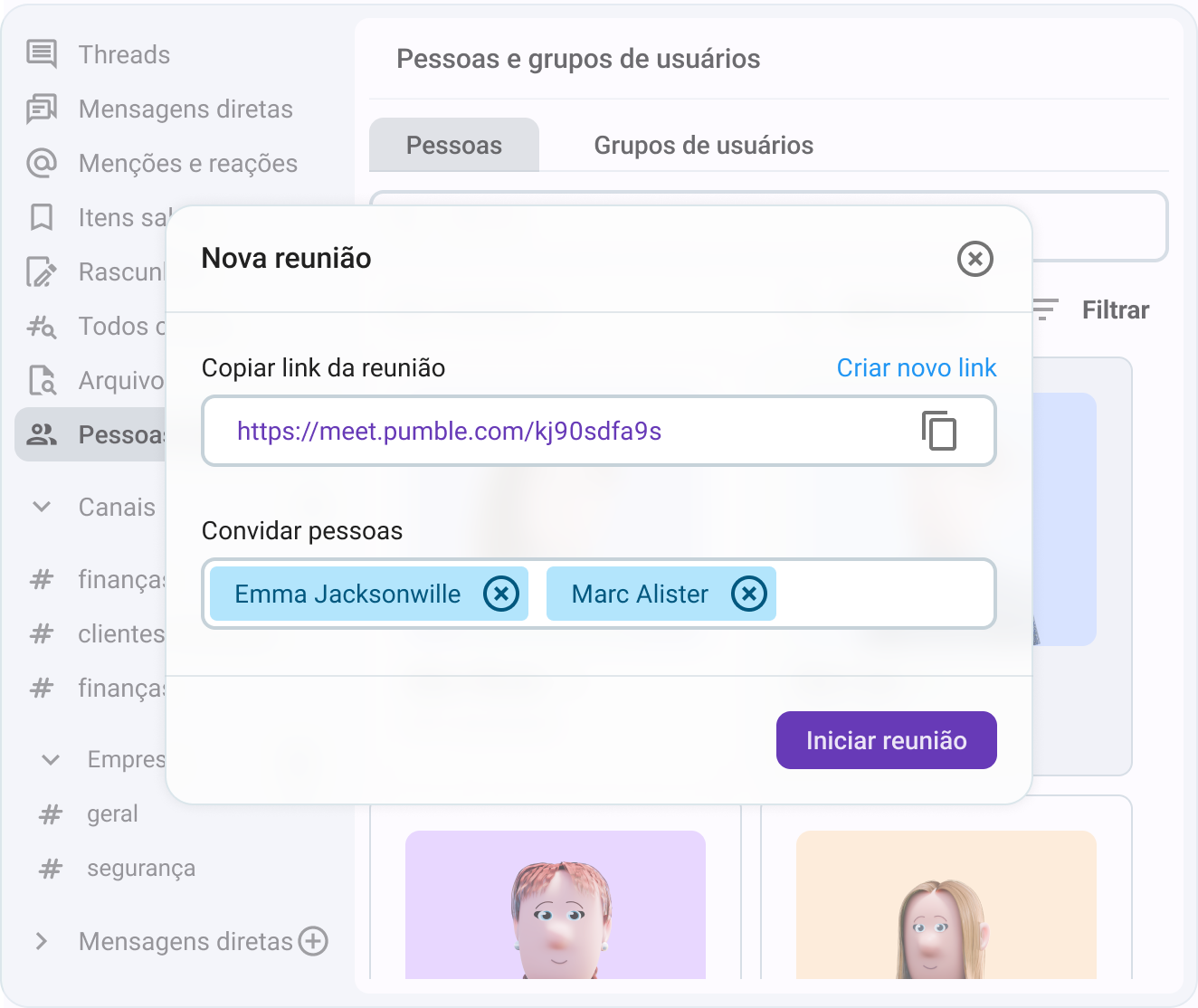Image resolution: width=1198 pixels, height=1008 pixels.
Task: Start a new direct message with the plus icon
Action: [313, 941]
